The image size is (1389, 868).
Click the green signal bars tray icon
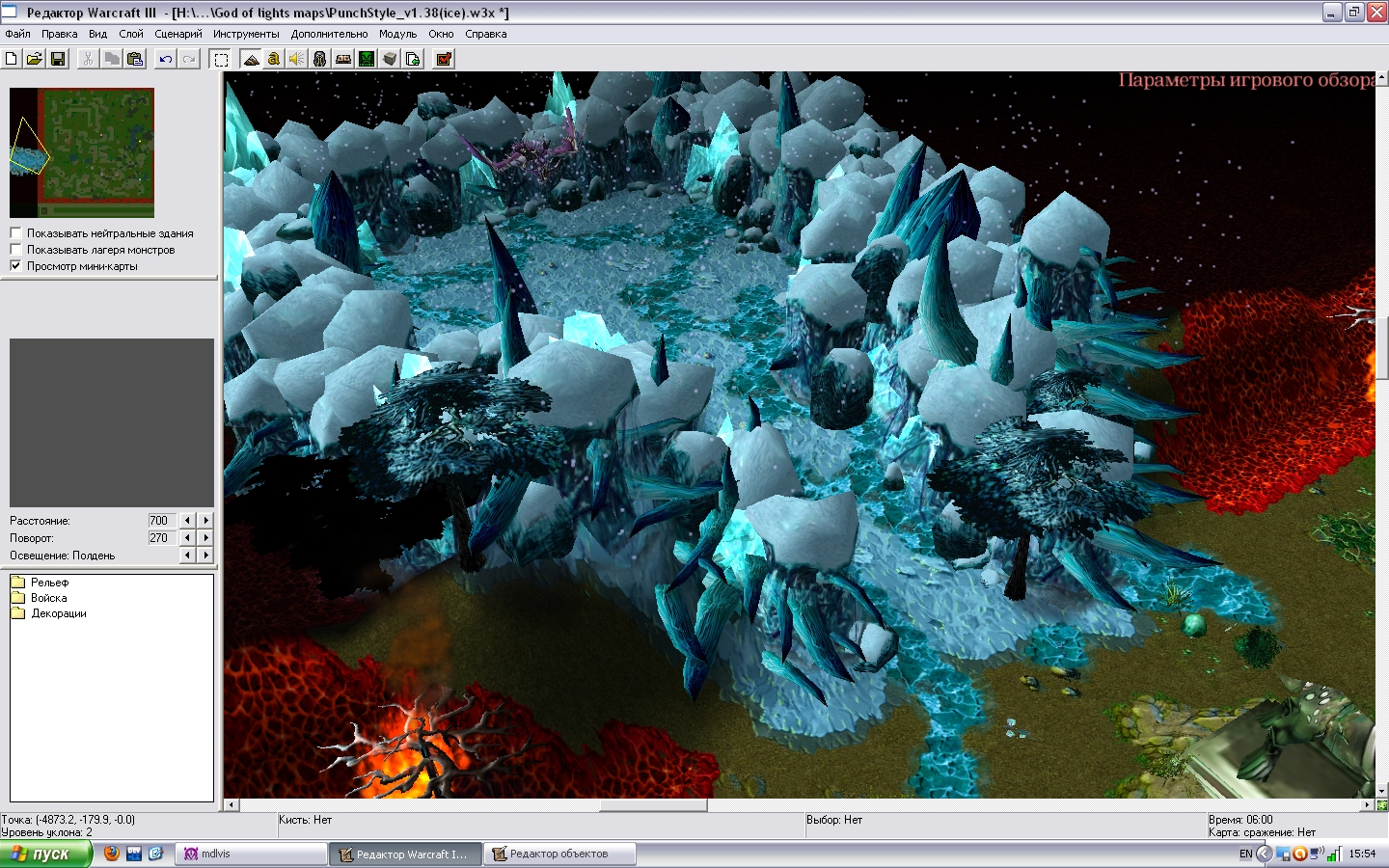point(1334,854)
